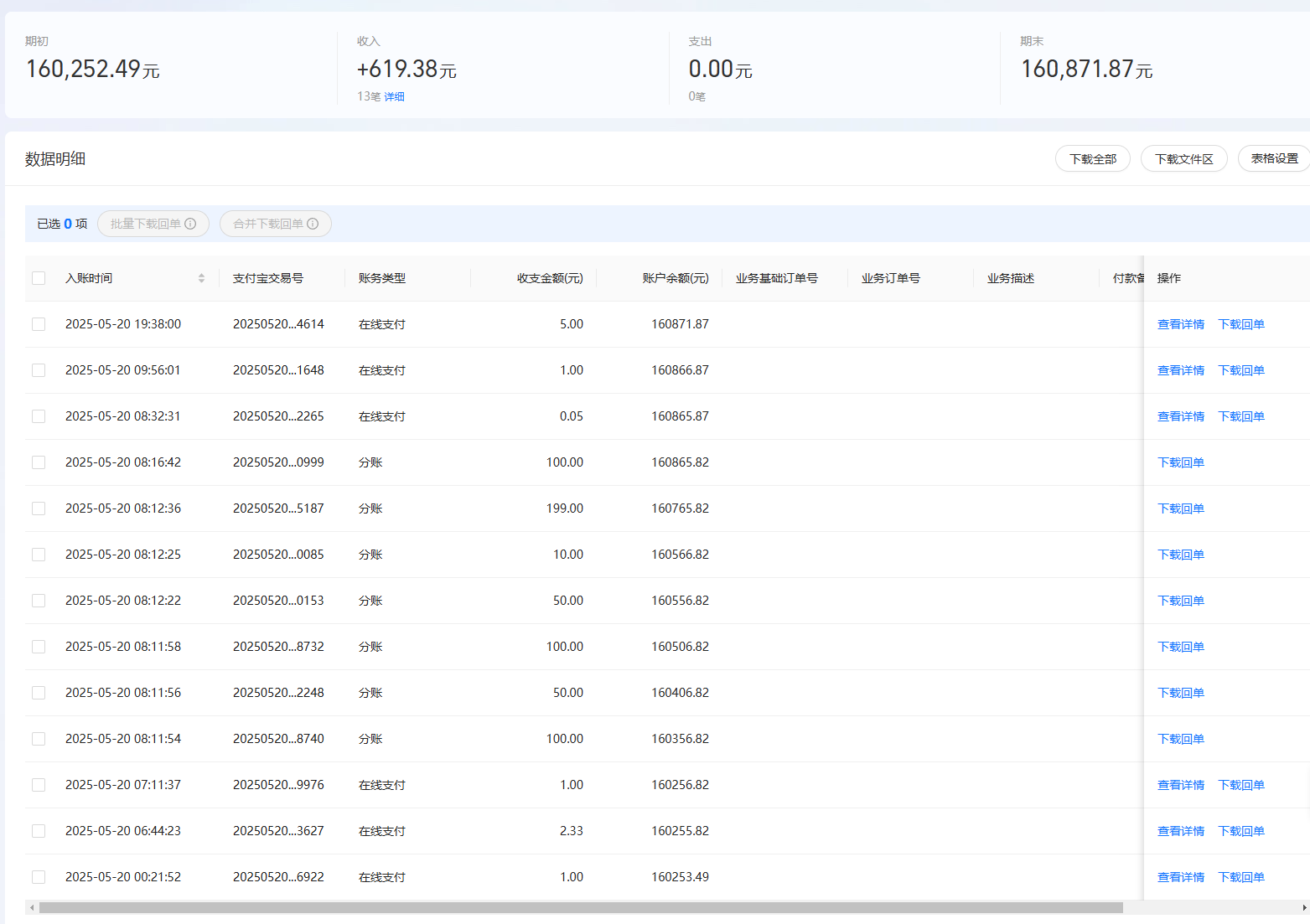Check the row for 2025-05-20 08:16:42
Image resolution: width=1310 pixels, height=924 pixels.
[x=39, y=462]
